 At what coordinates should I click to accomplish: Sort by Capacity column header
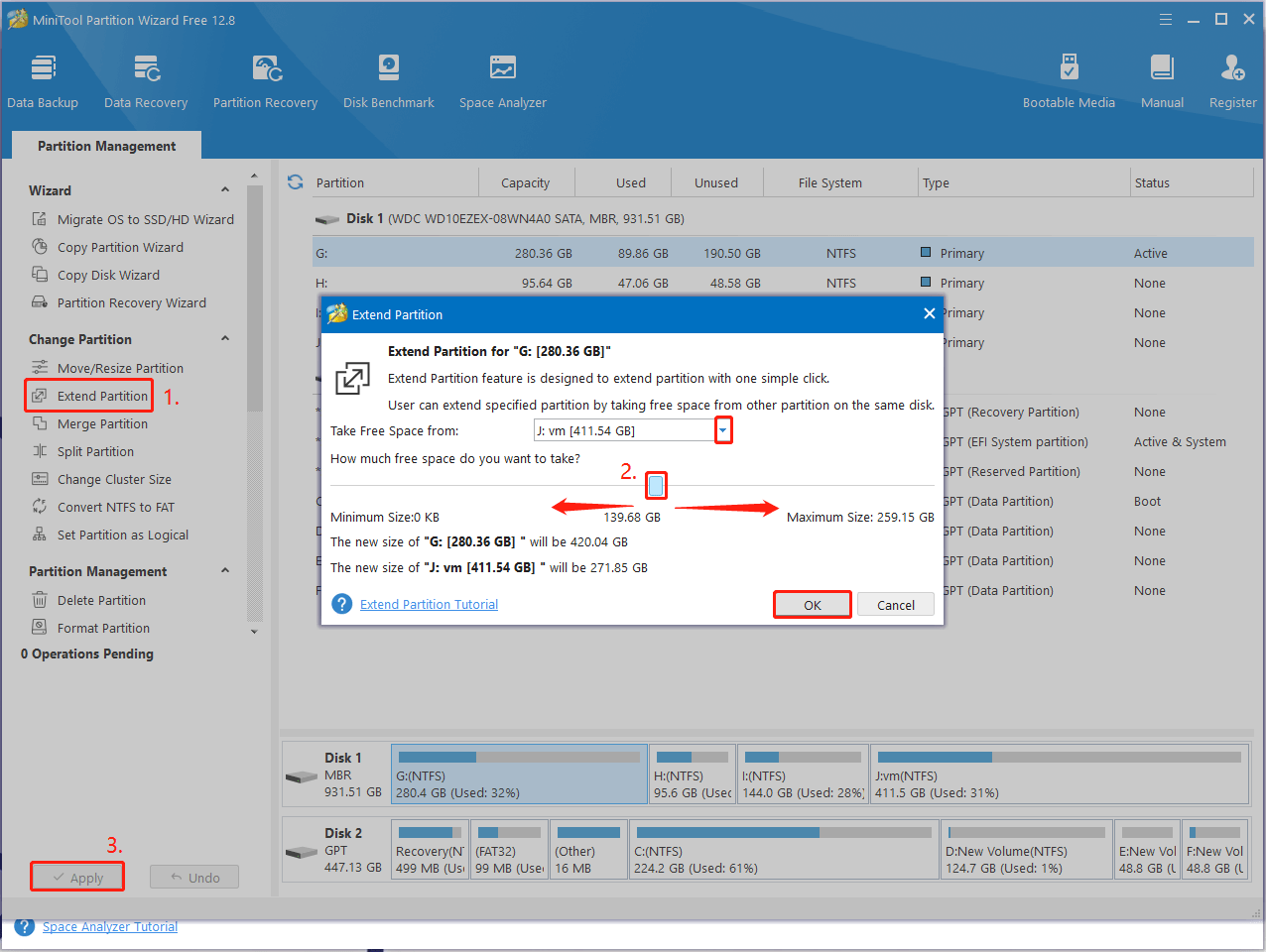click(525, 182)
